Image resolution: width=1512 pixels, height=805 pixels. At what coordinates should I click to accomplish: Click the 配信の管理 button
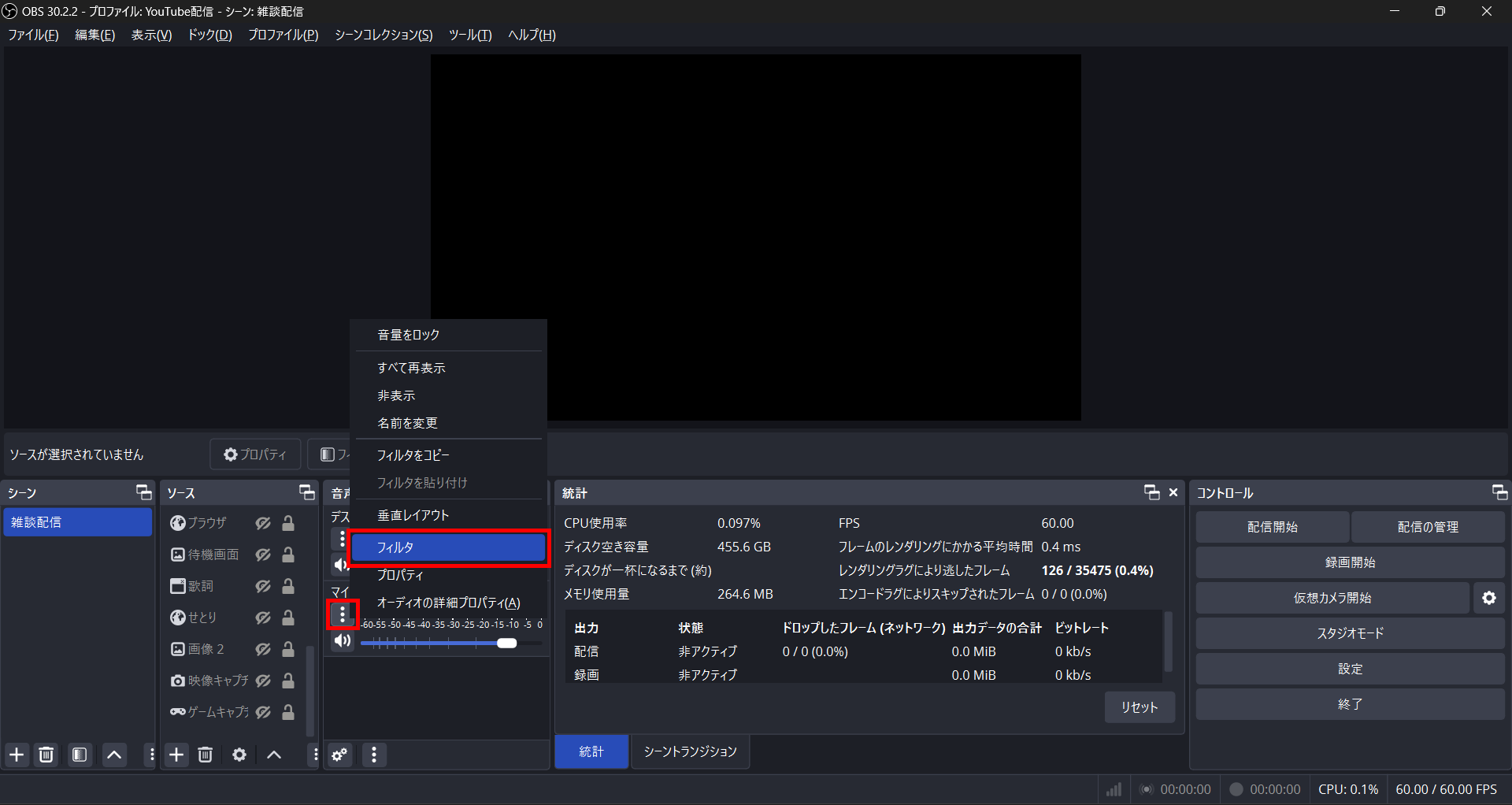tap(1428, 527)
